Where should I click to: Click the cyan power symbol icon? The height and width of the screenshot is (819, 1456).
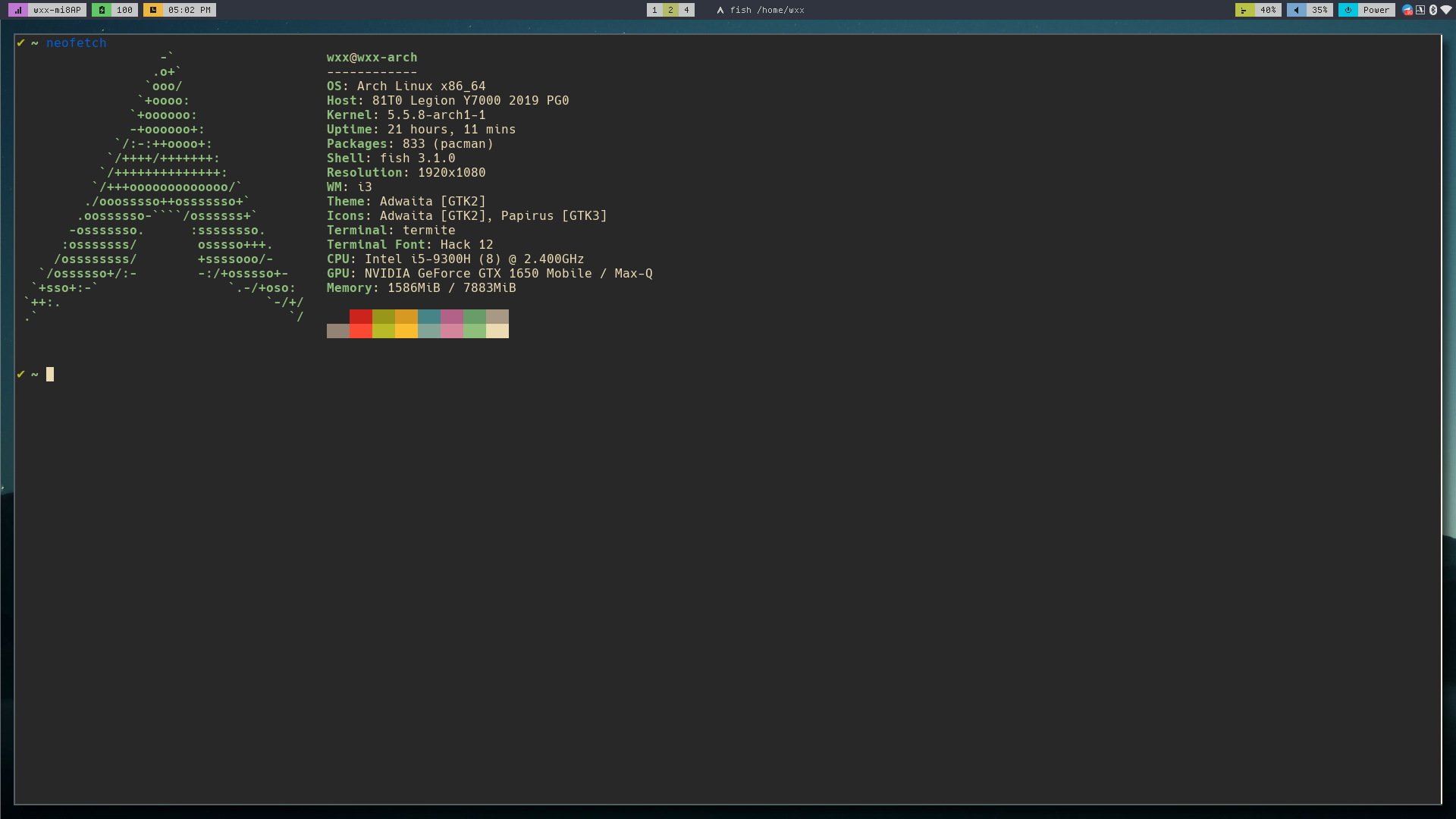click(1348, 10)
